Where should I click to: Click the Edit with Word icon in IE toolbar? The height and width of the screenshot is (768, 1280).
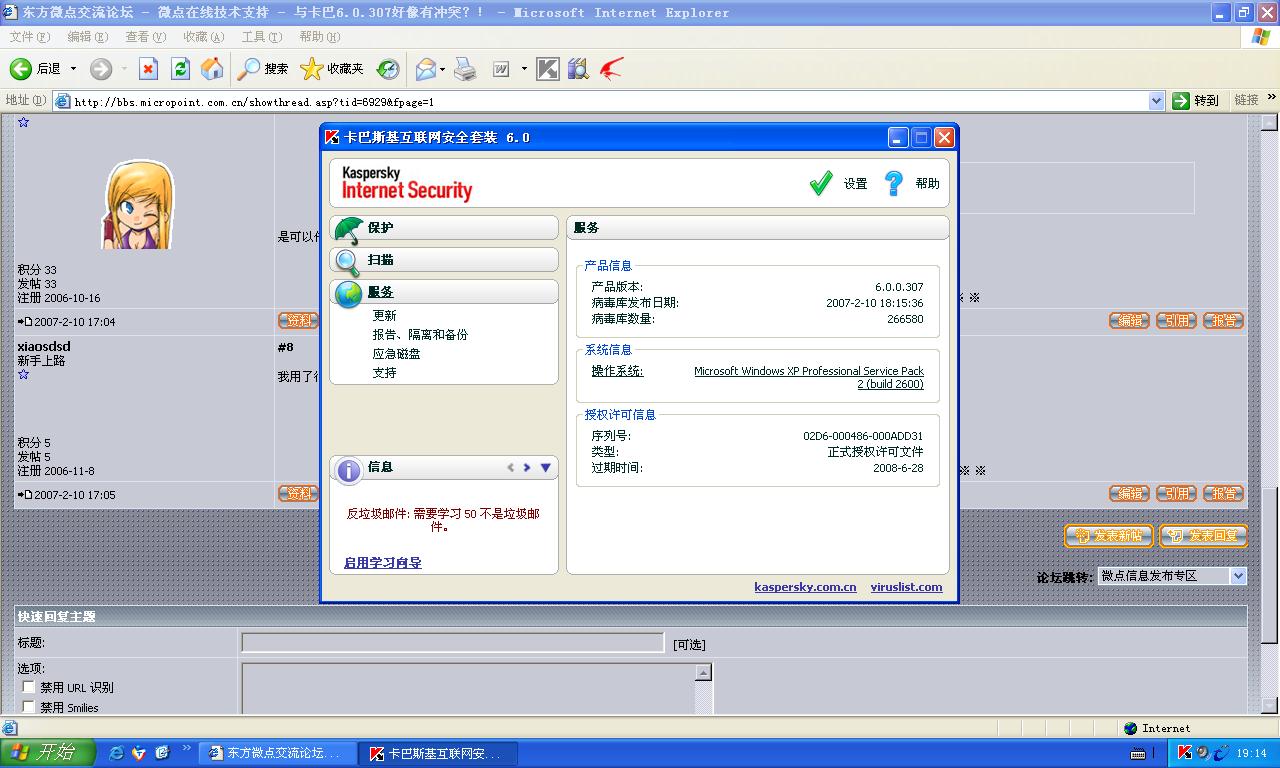500,68
